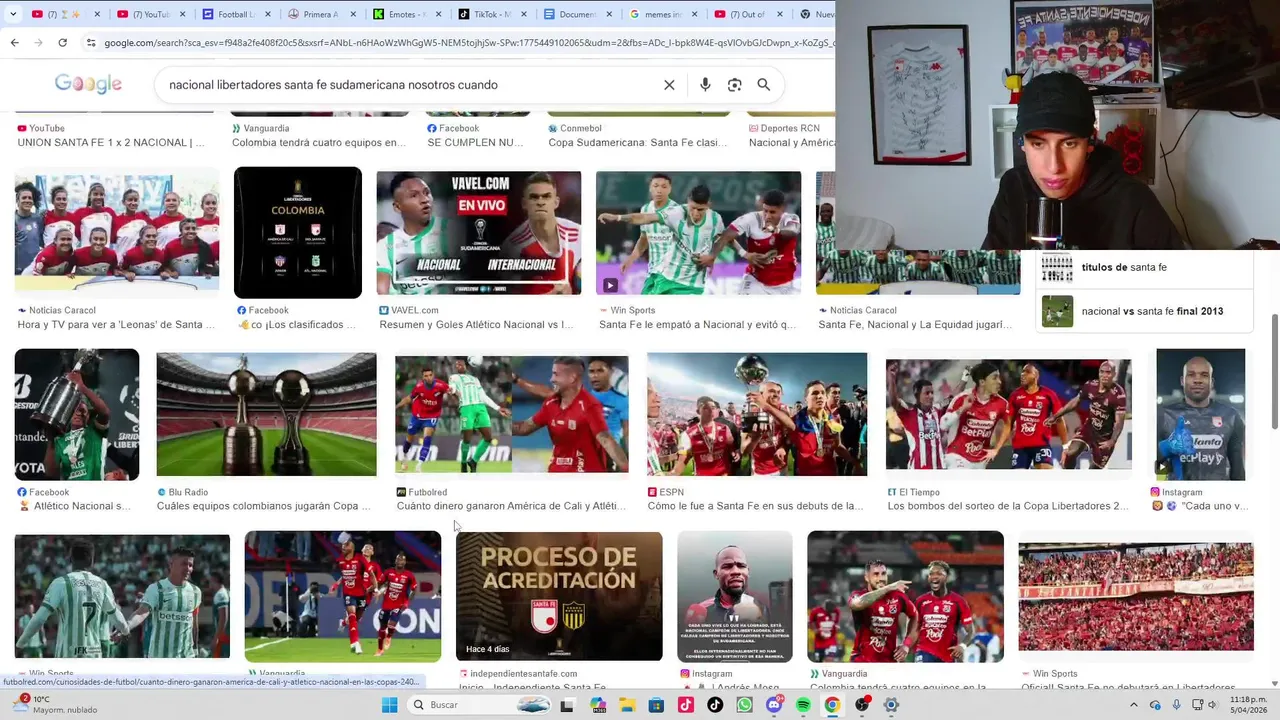Viewport: 1280px width, 720px height.
Task: Open ESPN Santa Fe trophy celebration image
Action: tap(757, 414)
